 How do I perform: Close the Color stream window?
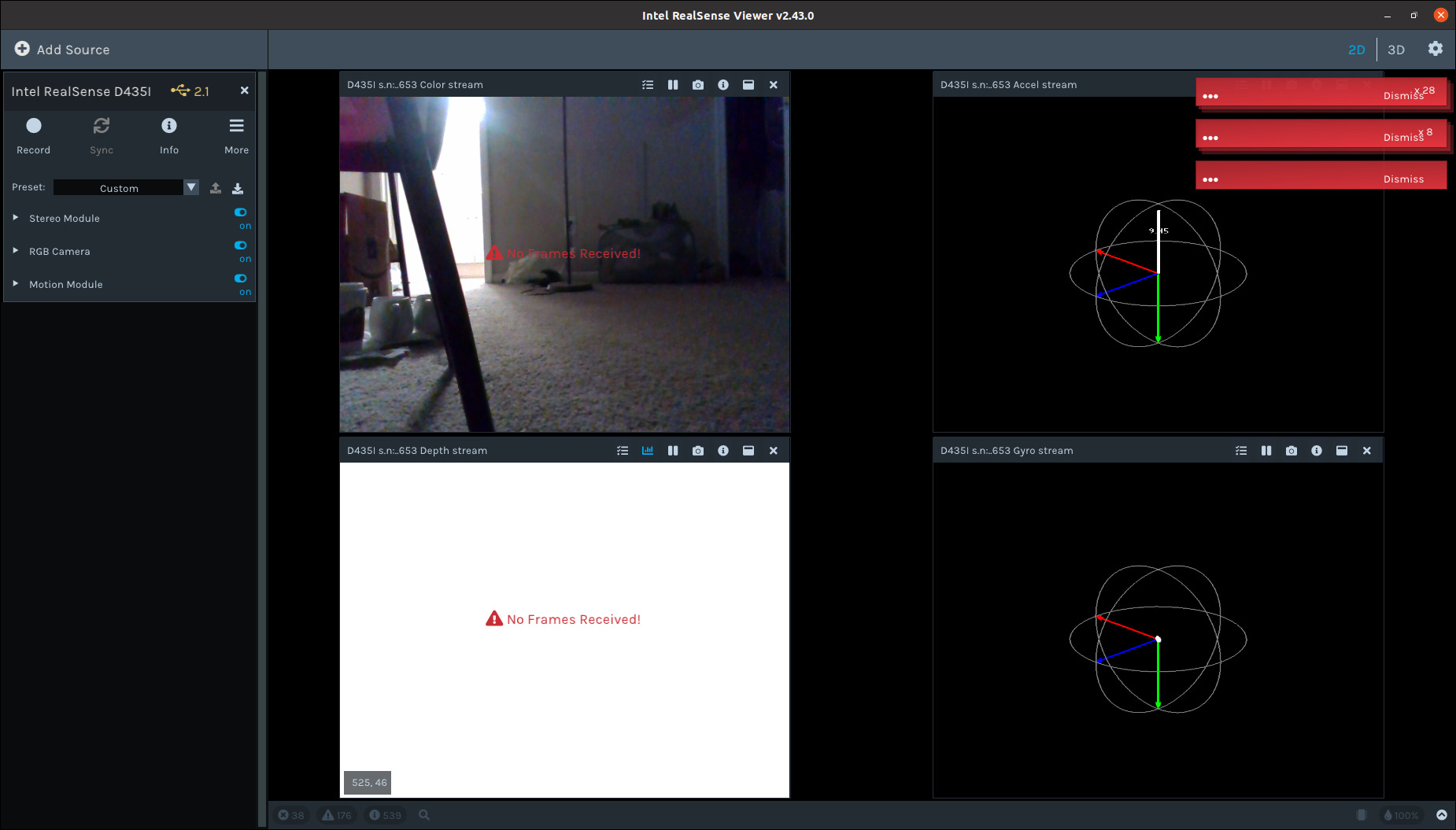(774, 85)
